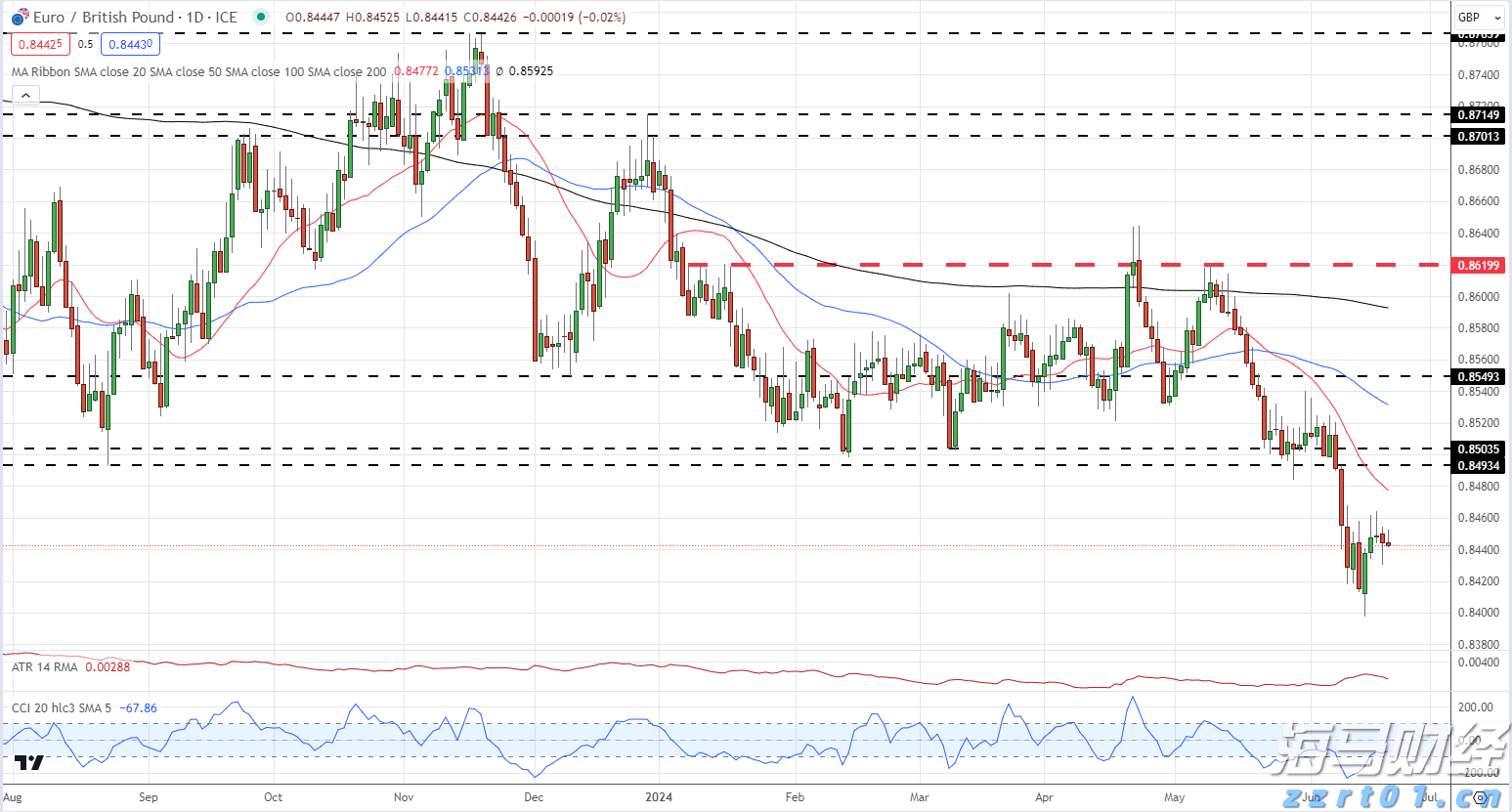Click the 0.86000 price scale label
The image size is (1512, 812).
click(1478, 296)
